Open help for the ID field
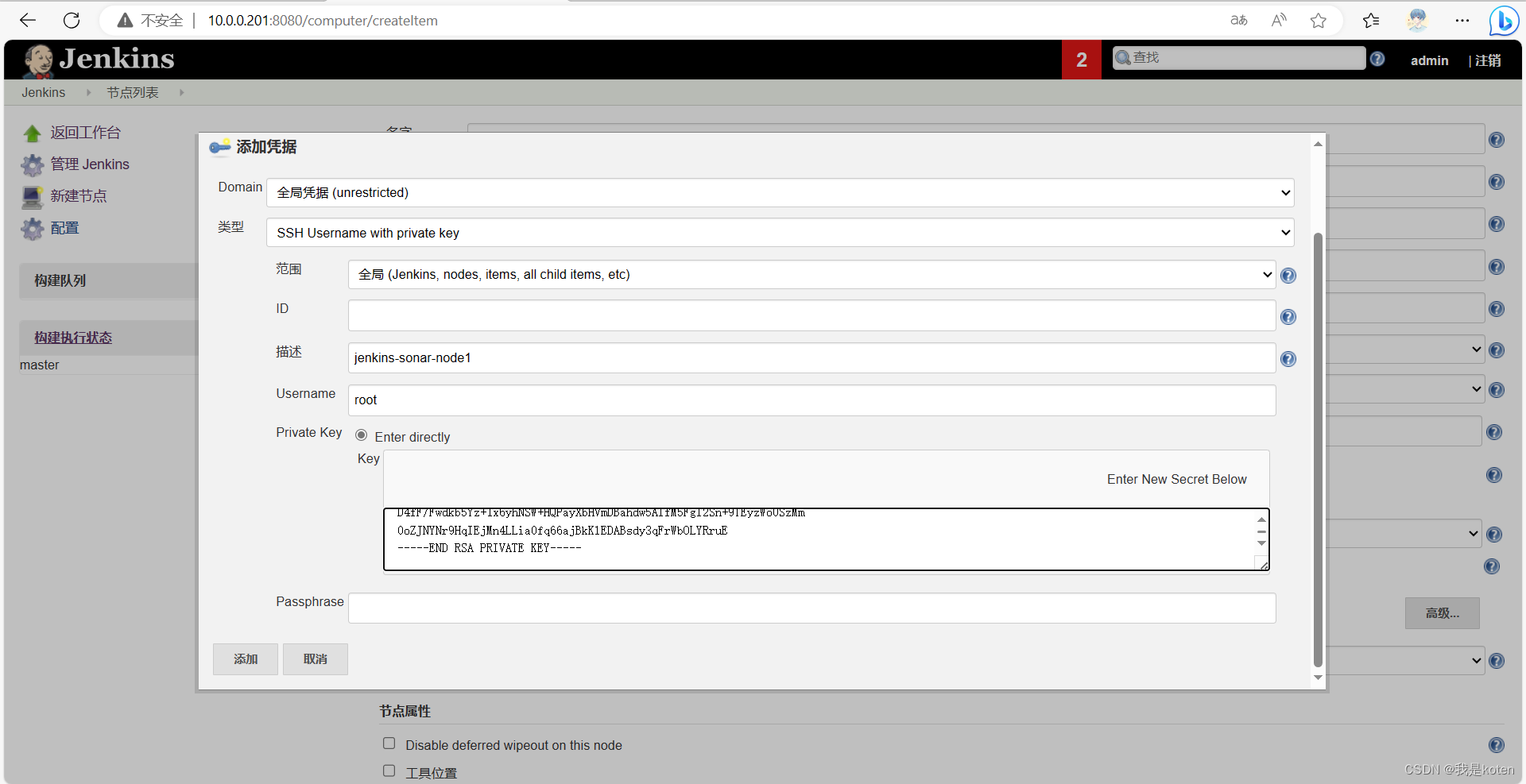This screenshot has width=1526, height=784. (x=1288, y=317)
